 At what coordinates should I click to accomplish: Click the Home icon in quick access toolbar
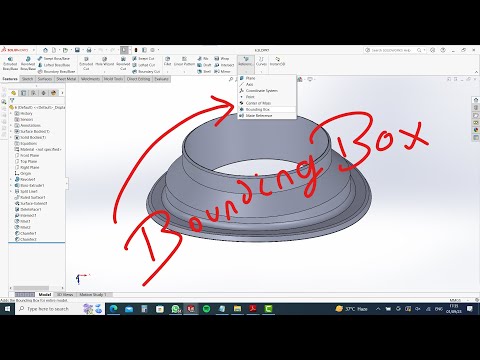coord(46,50)
